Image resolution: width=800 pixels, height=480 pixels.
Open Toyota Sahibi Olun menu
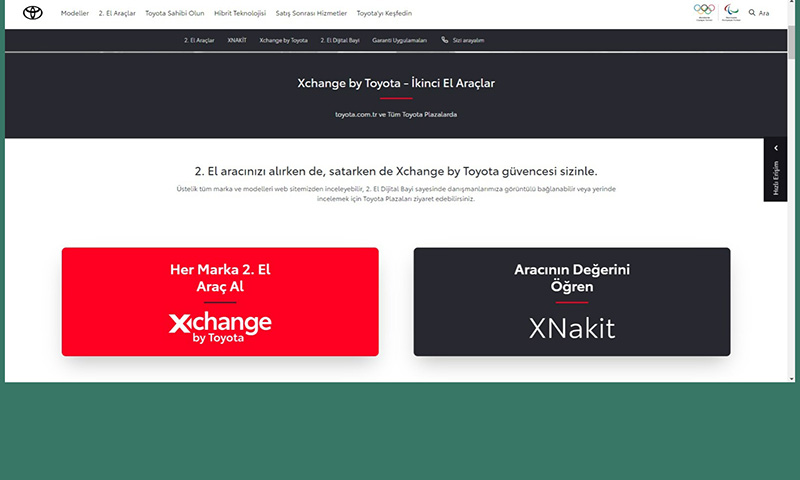174,13
